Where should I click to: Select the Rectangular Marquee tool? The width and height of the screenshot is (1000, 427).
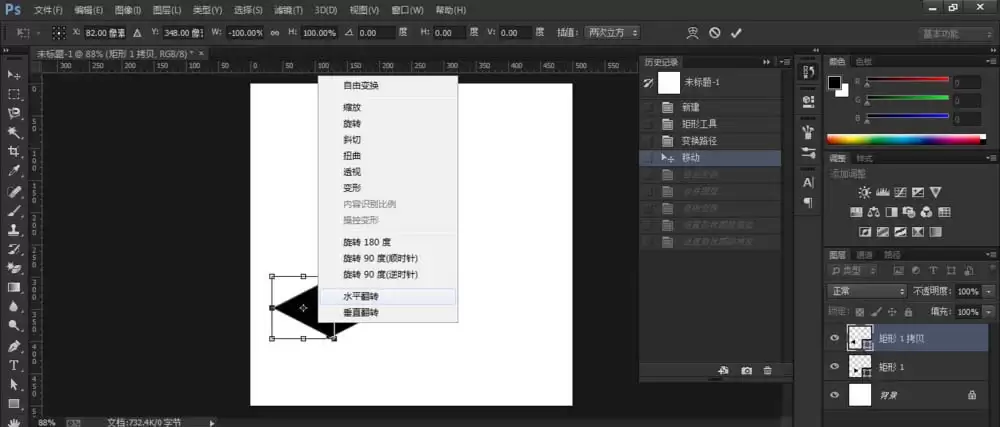click(14, 94)
